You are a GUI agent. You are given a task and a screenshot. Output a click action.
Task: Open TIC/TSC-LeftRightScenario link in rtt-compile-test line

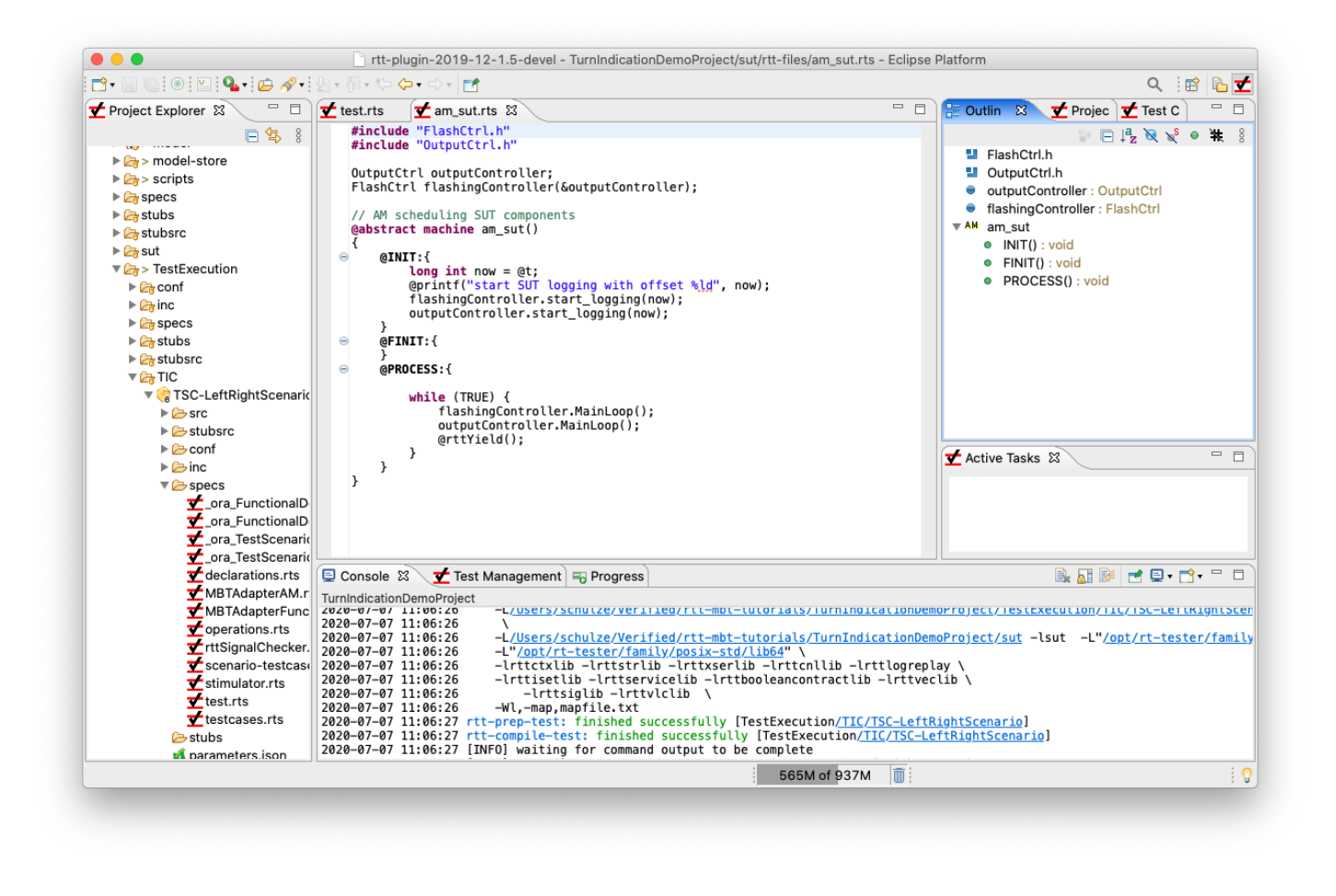pyautogui.click(x=950, y=736)
